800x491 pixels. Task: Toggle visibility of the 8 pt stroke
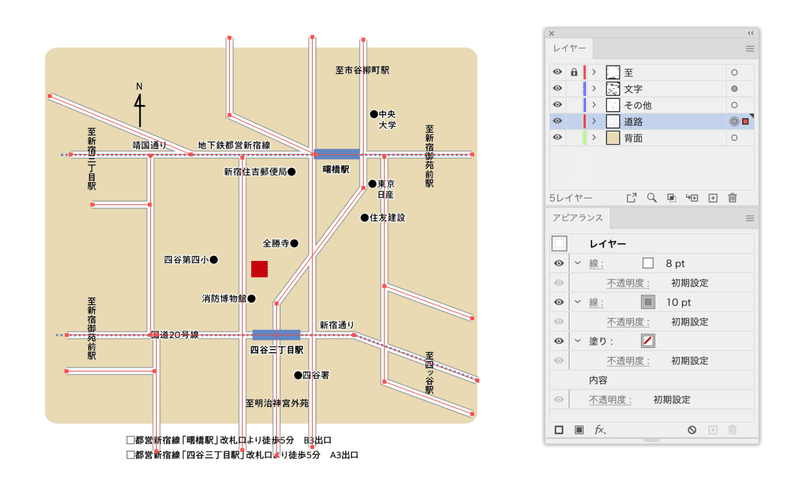click(x=559, y=263)
